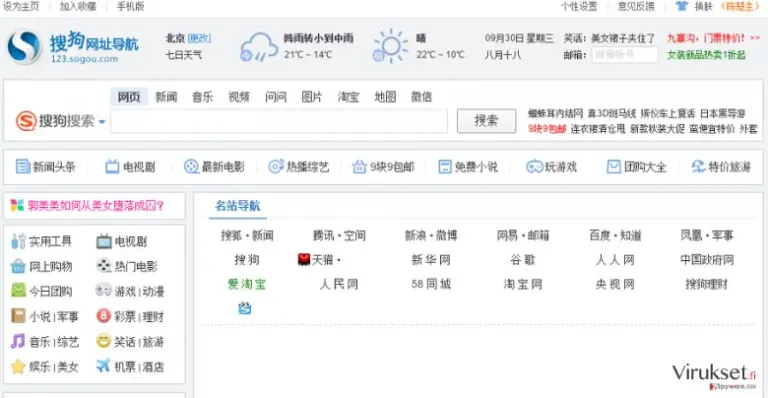Select the 音乐 search tab
Viewport: 768px width, 398px height.
click(202, 97)
